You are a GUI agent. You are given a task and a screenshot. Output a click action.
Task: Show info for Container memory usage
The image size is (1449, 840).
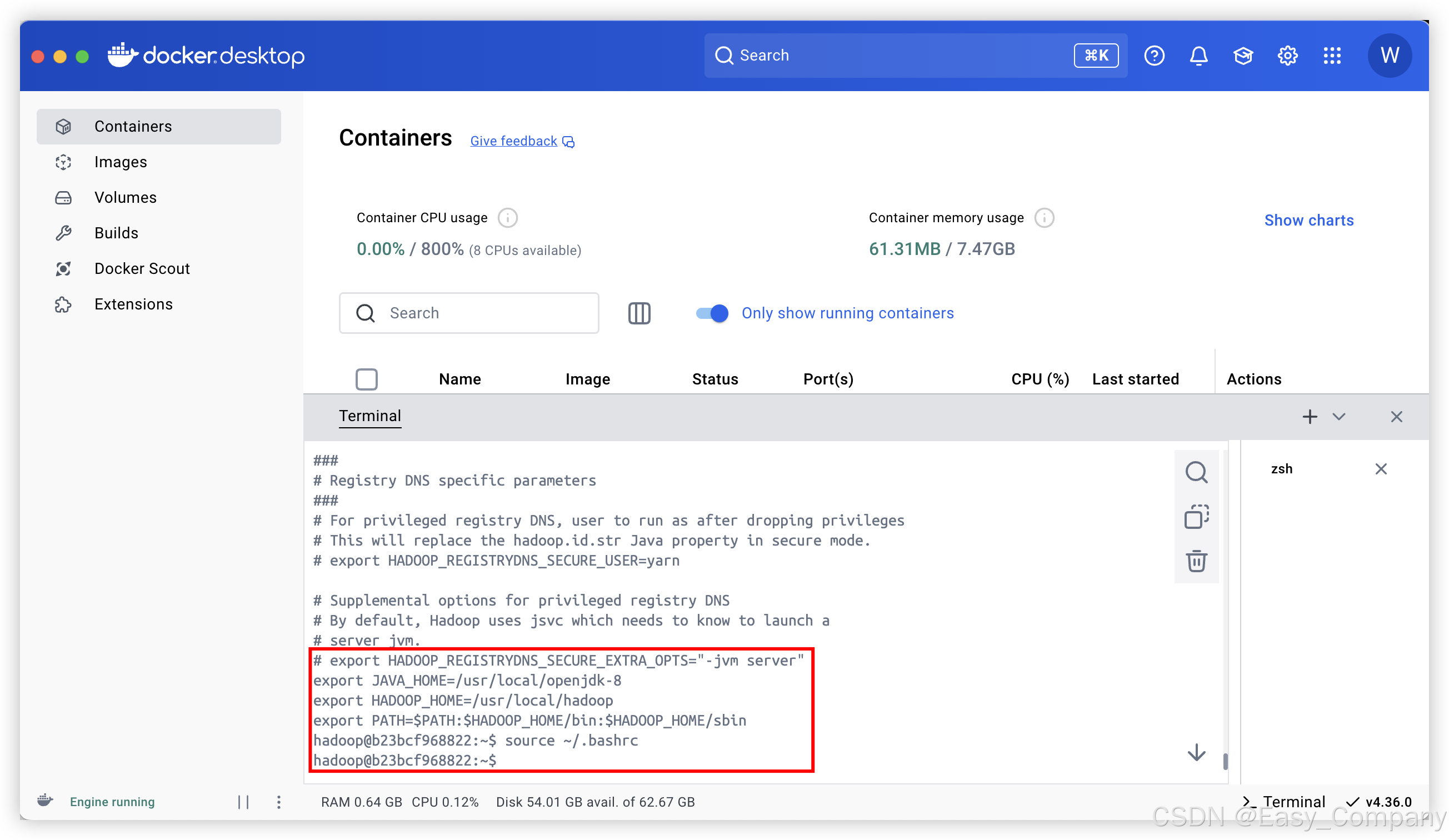pos(1044,218)
